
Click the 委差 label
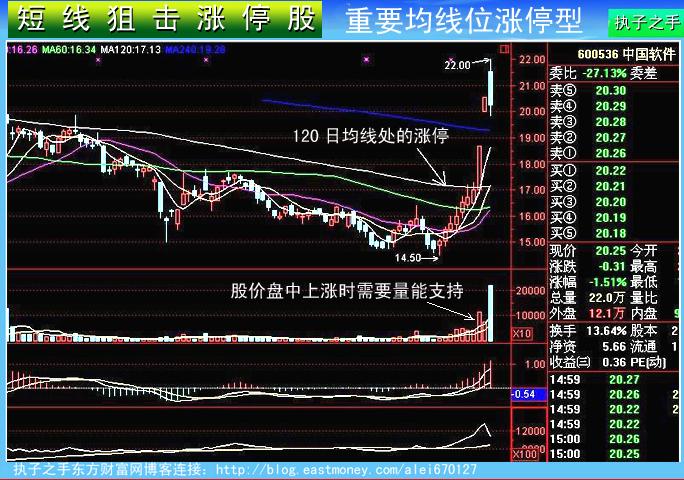click(x=643, y=73)
